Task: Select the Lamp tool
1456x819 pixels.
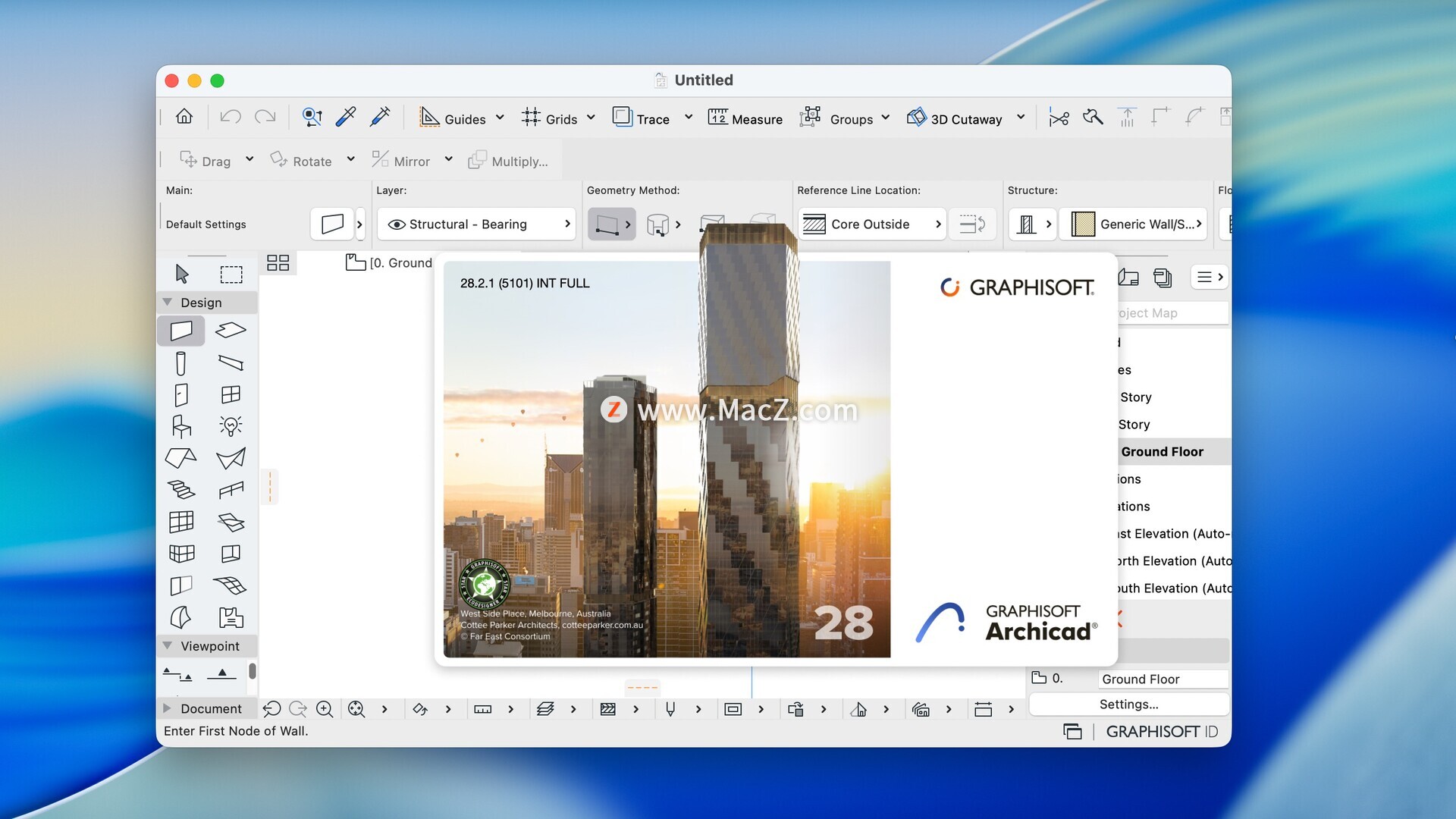Action: point(231,425)
